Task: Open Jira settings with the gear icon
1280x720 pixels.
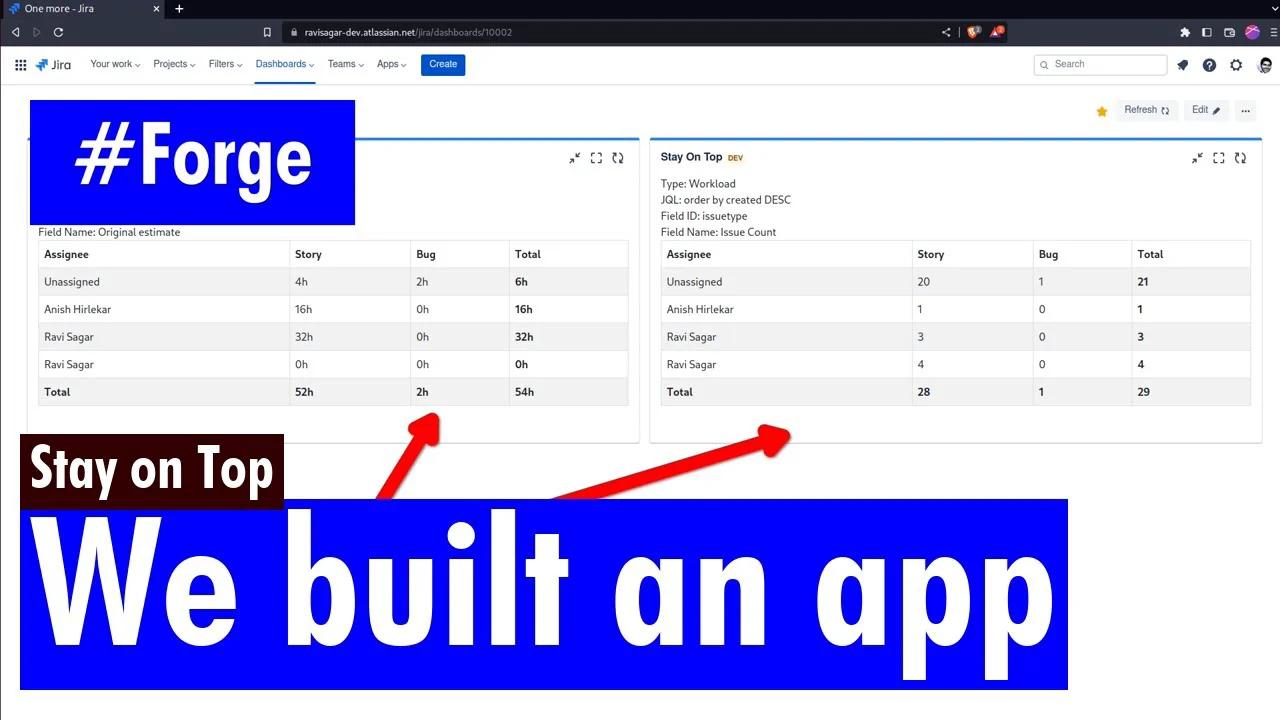Action: point(1236,65)
